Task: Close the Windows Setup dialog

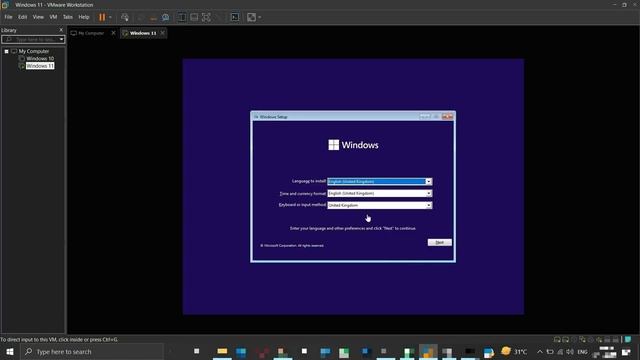Action: (447, 117)
